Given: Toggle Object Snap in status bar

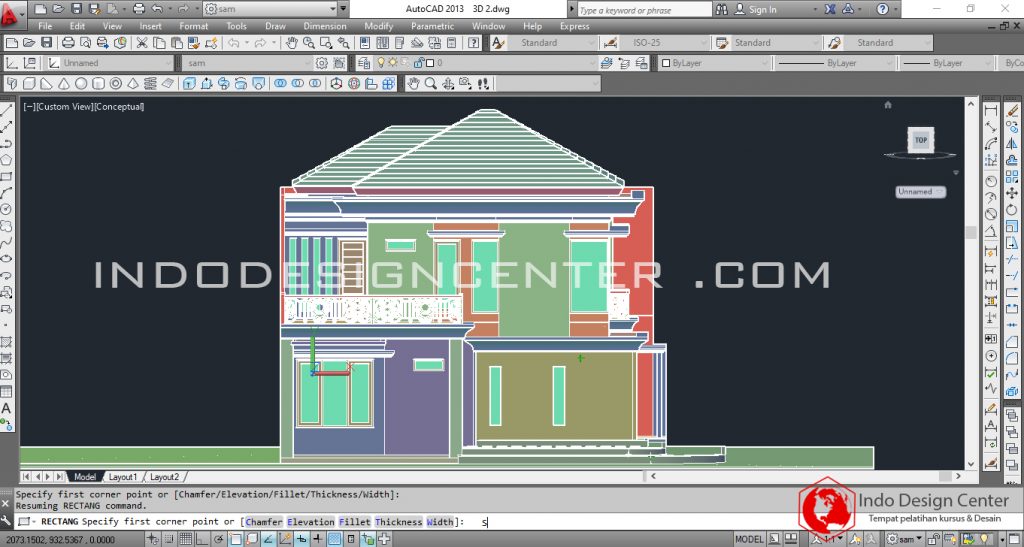Looking at the screenshot, I should point(235,539).
